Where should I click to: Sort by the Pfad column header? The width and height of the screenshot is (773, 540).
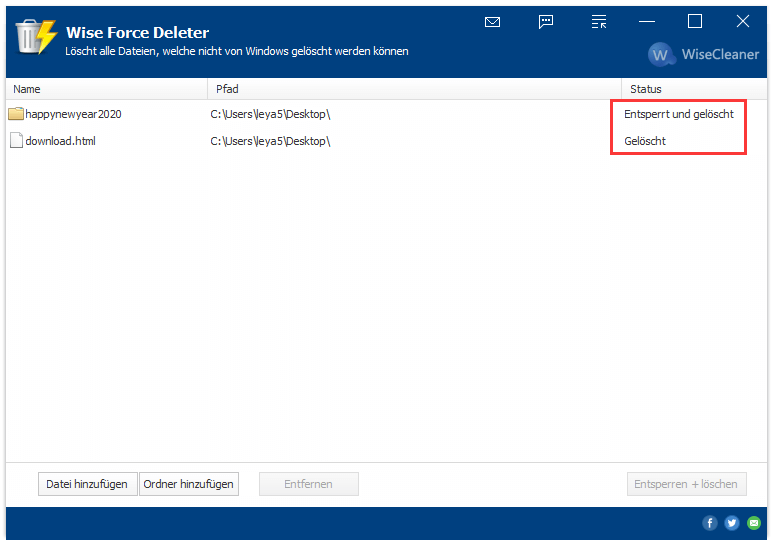[414, 89]
